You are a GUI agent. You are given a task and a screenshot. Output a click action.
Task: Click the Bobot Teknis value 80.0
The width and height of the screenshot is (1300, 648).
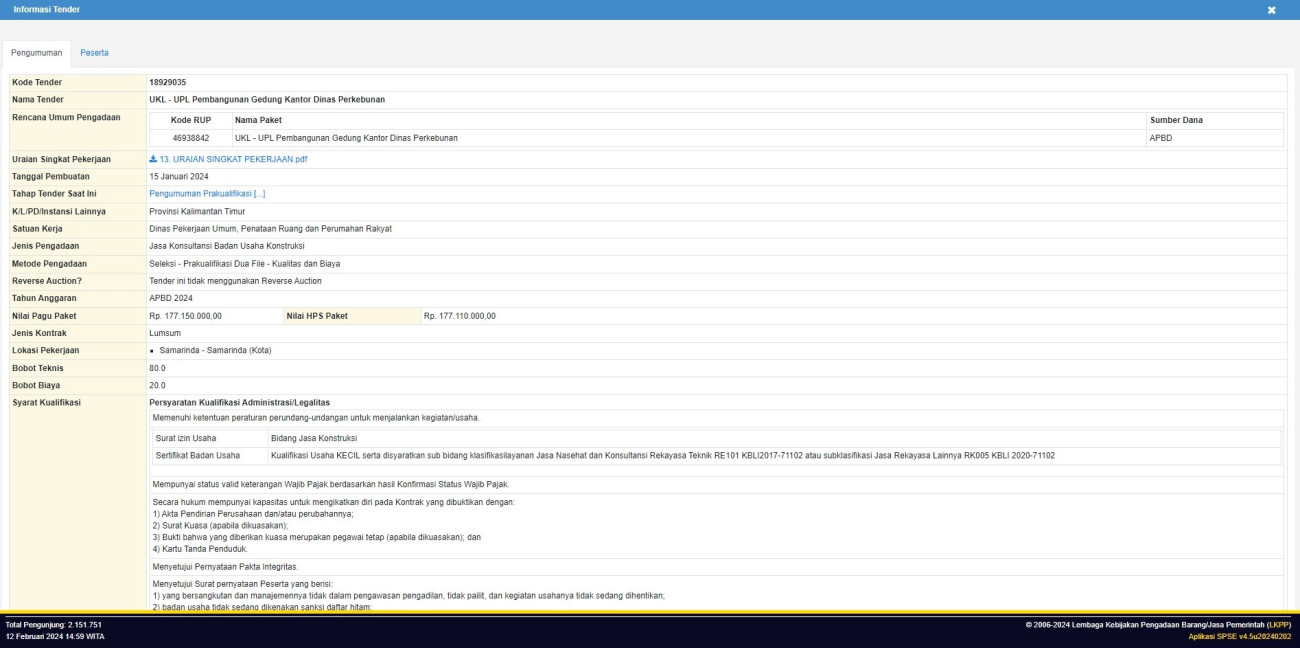tap(158, 368)
